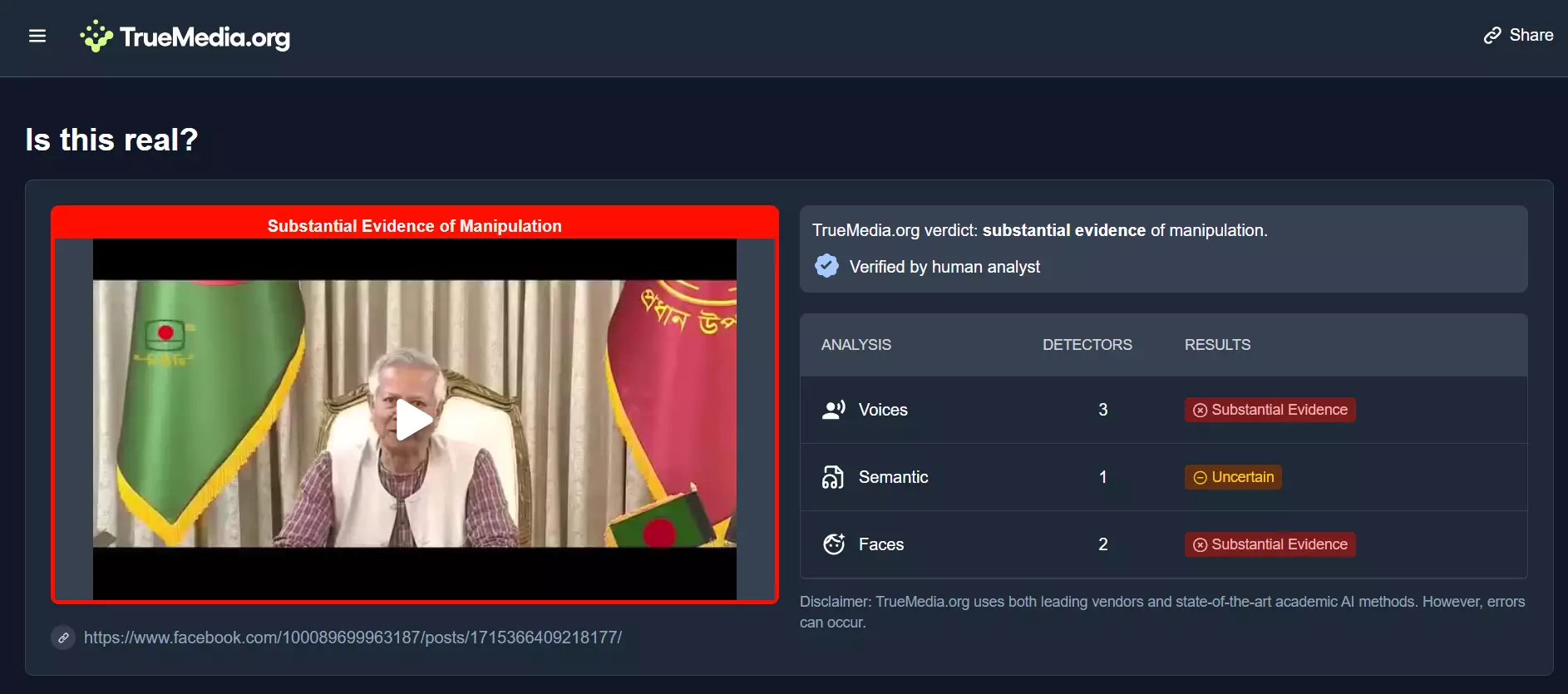Click the Uncertain result badge

click(x=1233, y=477)
